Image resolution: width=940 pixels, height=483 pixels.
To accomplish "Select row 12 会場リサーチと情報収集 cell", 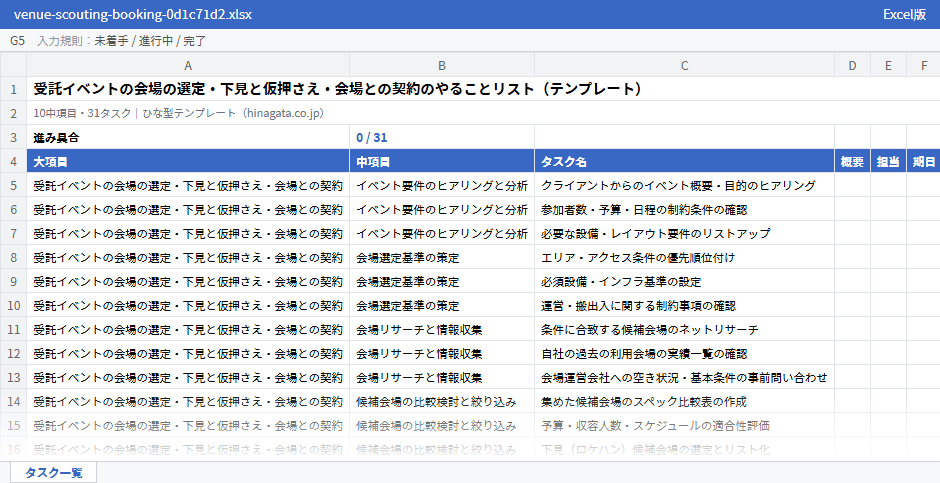I will point(442,353).
